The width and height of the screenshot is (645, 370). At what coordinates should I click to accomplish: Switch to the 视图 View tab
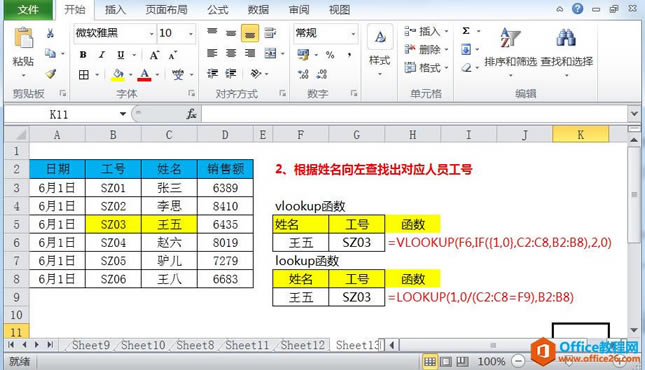coord(339,10)
